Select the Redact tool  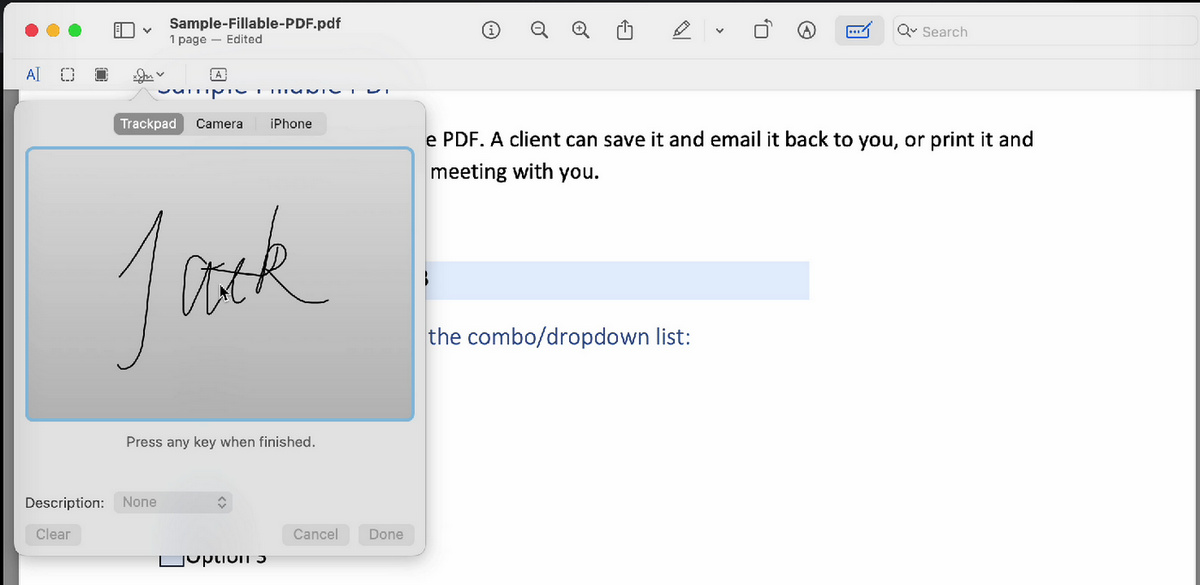[102, 74]
